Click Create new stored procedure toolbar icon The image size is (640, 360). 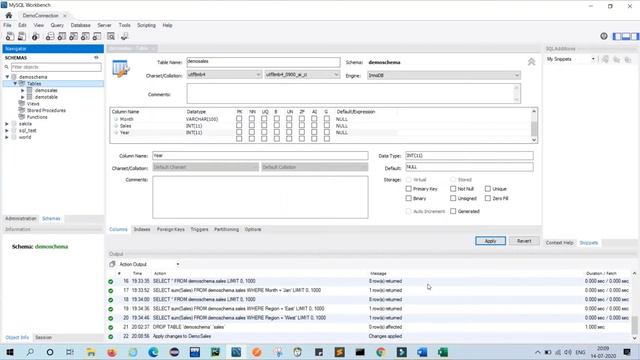click(85, 37)
